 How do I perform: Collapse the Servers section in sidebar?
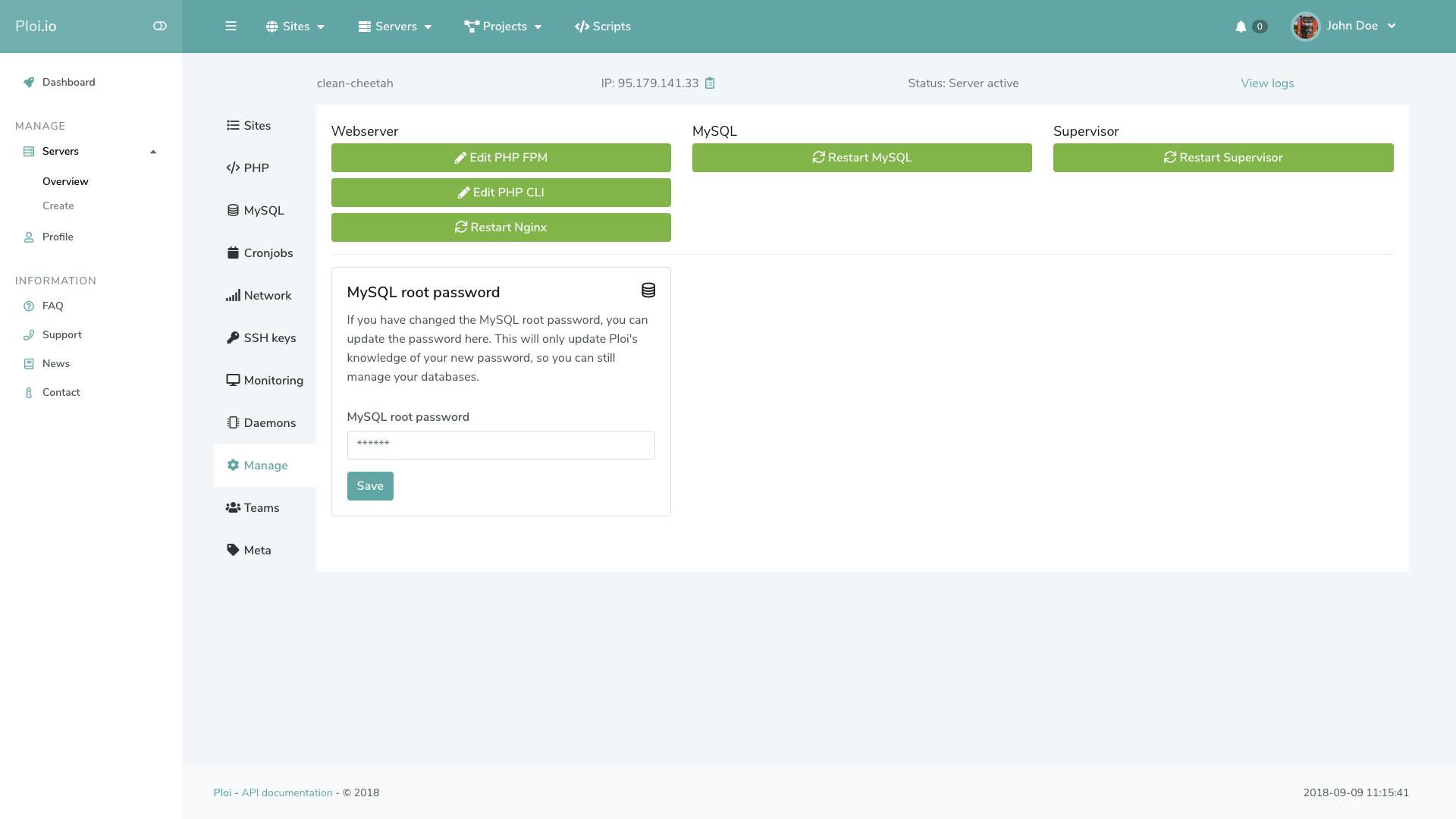[x=153, y=152]
